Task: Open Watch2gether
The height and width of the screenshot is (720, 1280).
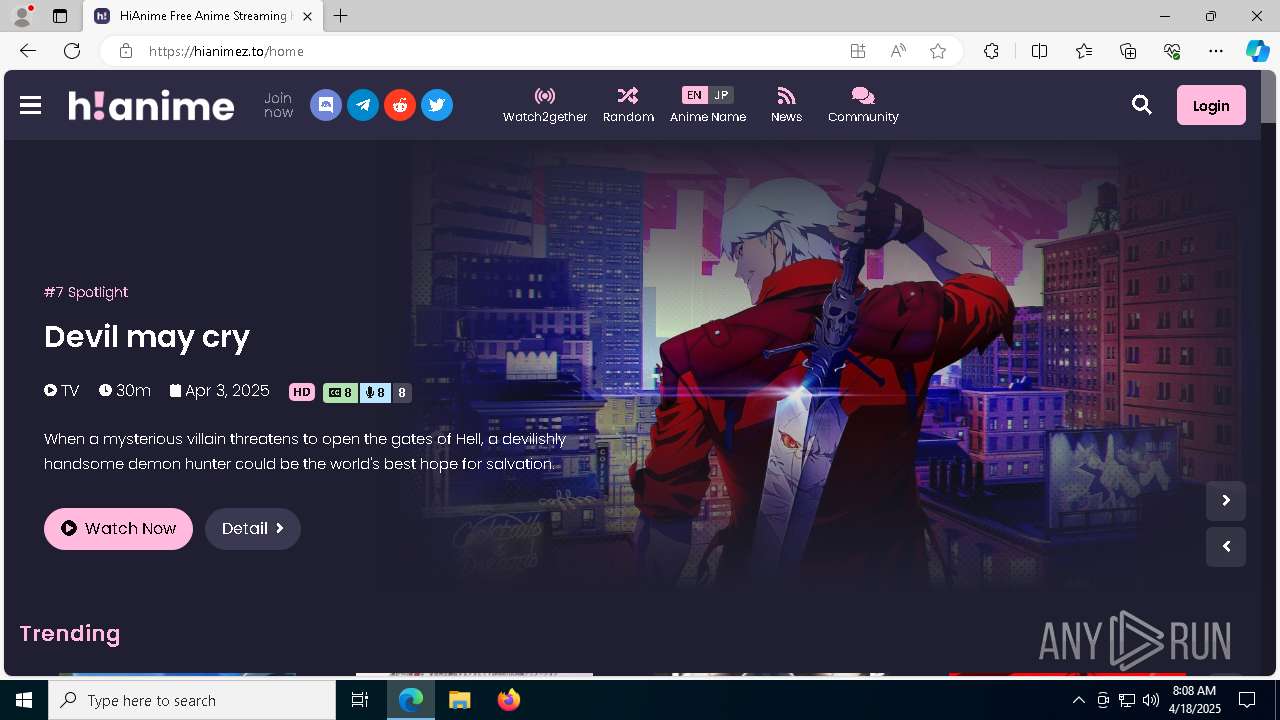Action: [x=545, y=105]
